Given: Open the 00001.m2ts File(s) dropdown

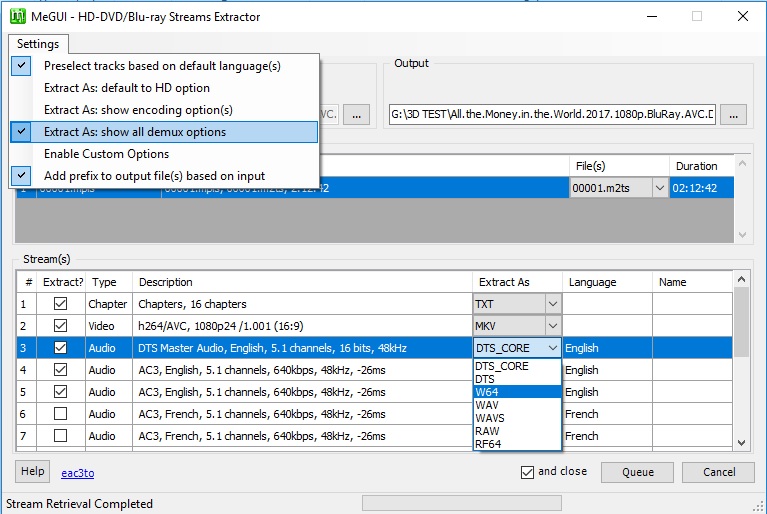Looking at the screenshot, I should point(659,188).
